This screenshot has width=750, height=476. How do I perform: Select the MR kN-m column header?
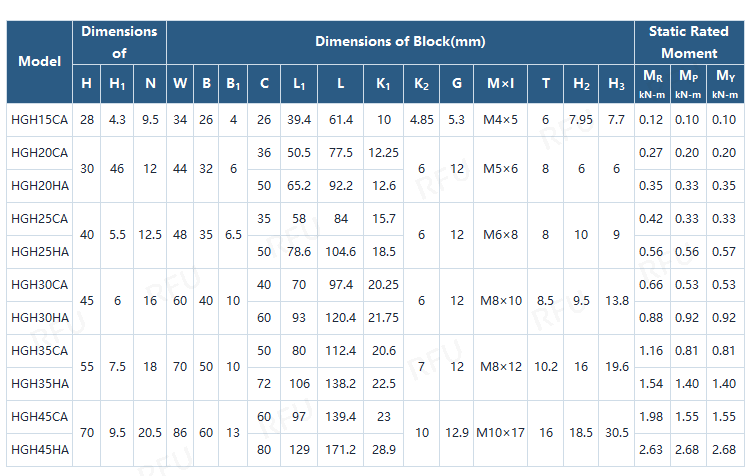[x=651, y=83]
